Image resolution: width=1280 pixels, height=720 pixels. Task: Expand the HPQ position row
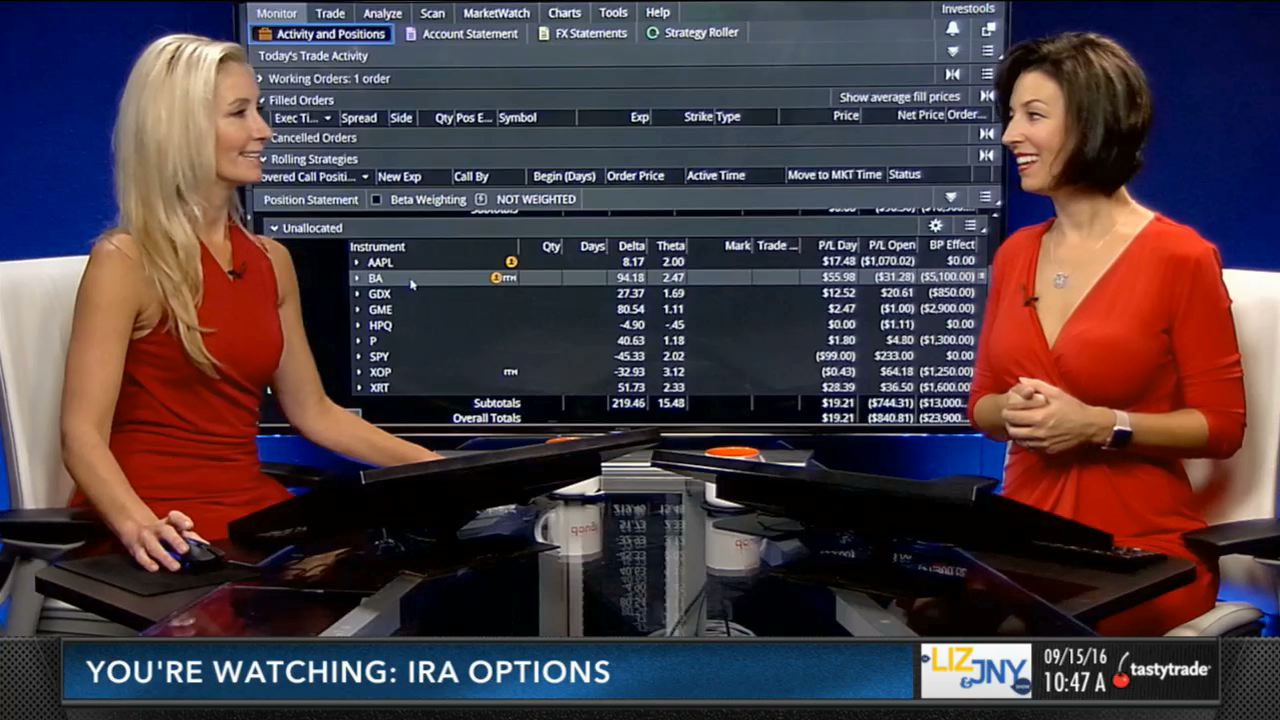[357, 325]
